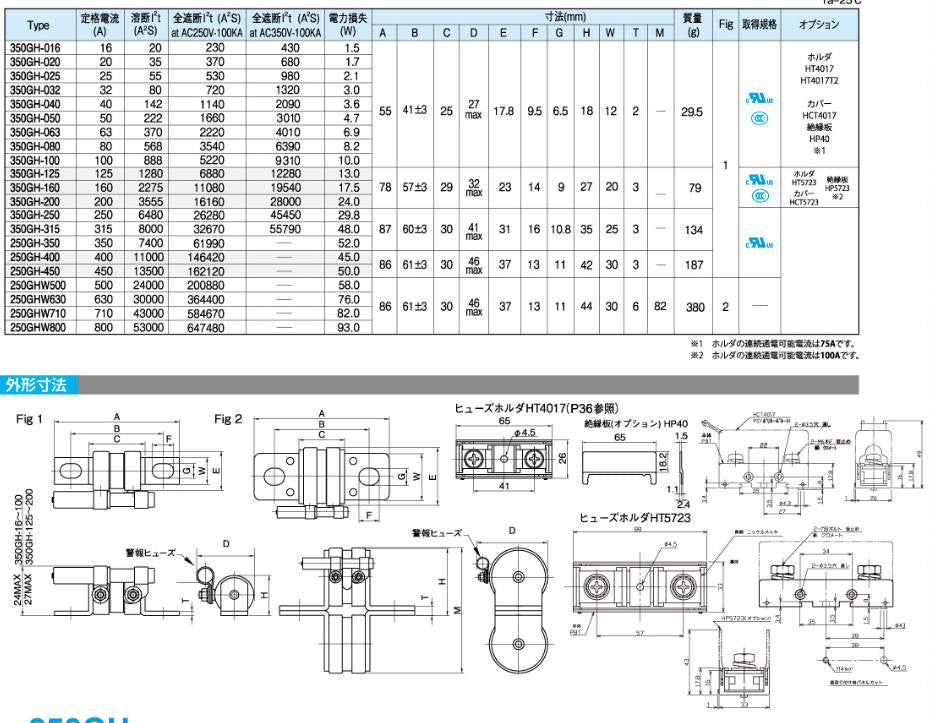Click the オプション column header
Screen dimensions: 930x723
(819, 25)
